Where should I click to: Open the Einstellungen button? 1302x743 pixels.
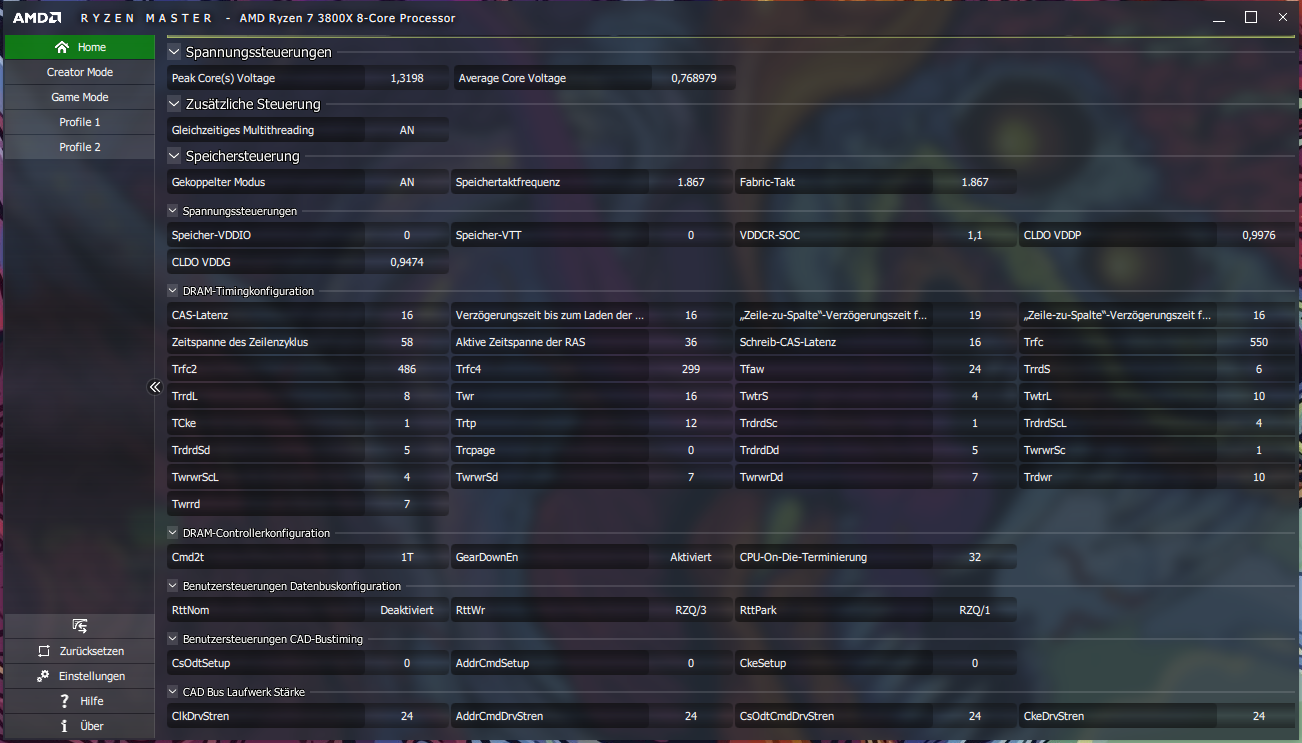point(80,676)
